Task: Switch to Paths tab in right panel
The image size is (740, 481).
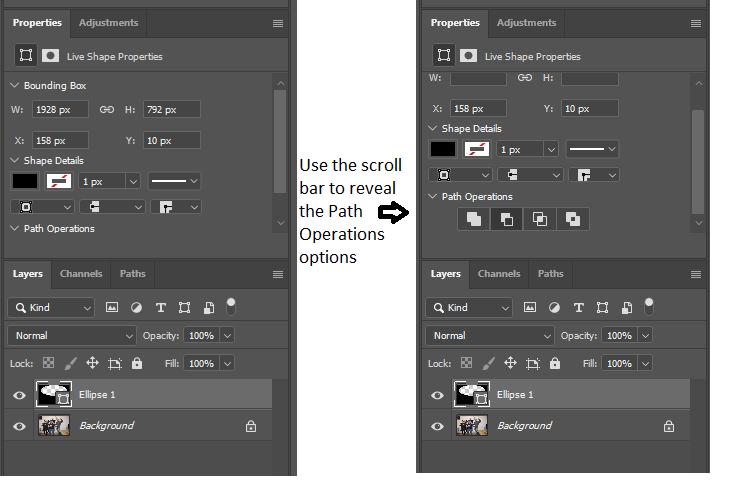Action: point(551,274)
